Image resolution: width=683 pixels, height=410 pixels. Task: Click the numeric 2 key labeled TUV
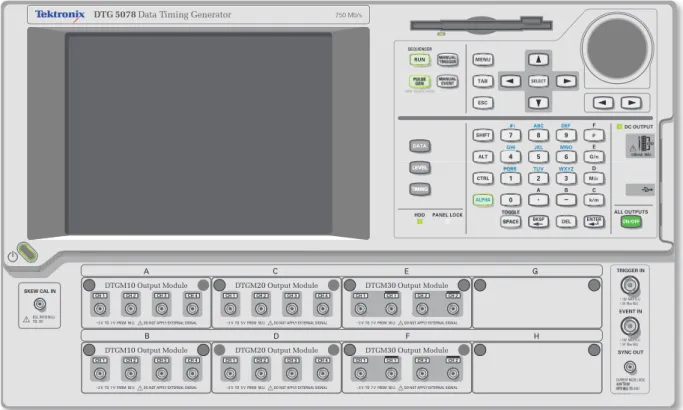coord(538,178)
